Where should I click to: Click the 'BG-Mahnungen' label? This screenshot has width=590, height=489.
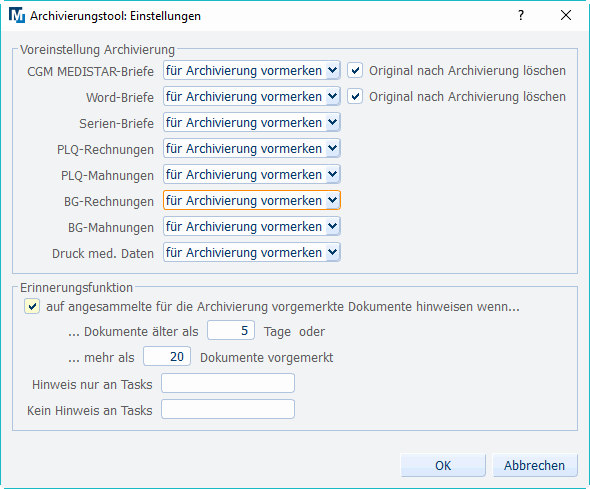111,227
